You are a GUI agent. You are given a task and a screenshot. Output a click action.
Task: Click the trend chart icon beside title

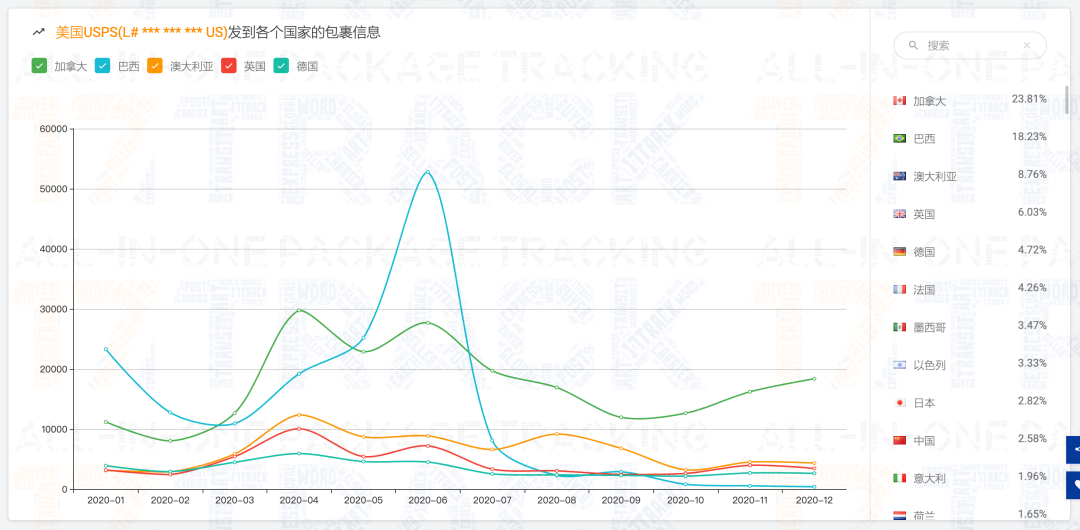click(39, 32)
